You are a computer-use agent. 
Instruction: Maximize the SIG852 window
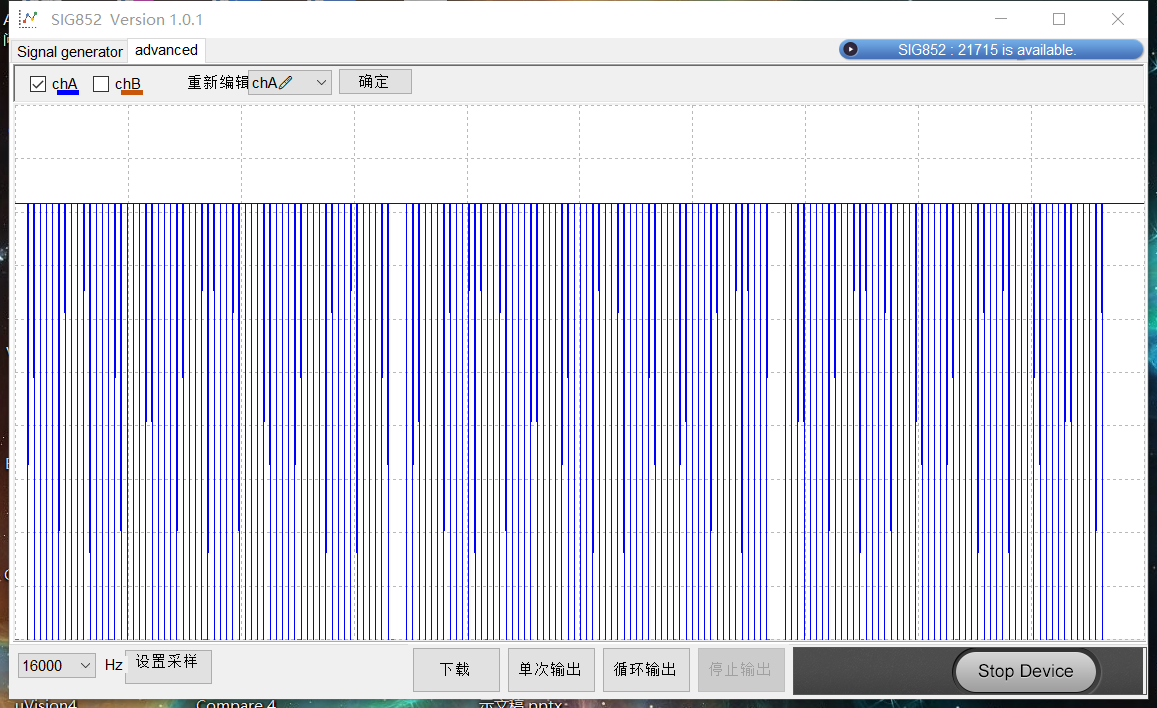pyautogui.click(x=1059, y=19)
